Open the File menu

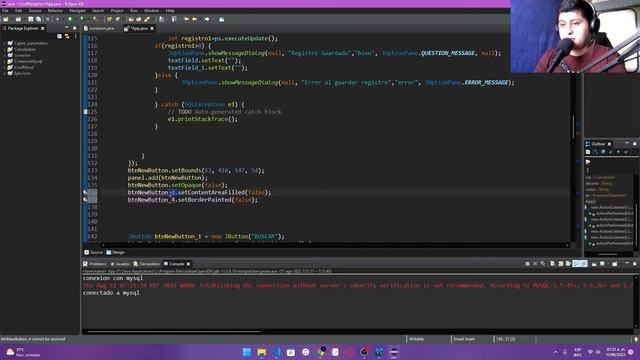point(5,11)
